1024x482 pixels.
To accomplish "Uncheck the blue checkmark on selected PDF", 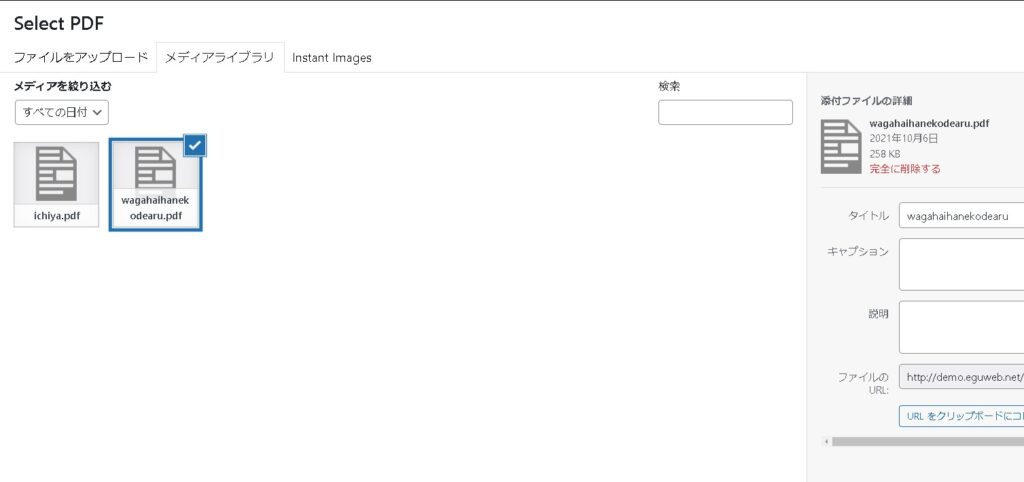I will point(196,145).
